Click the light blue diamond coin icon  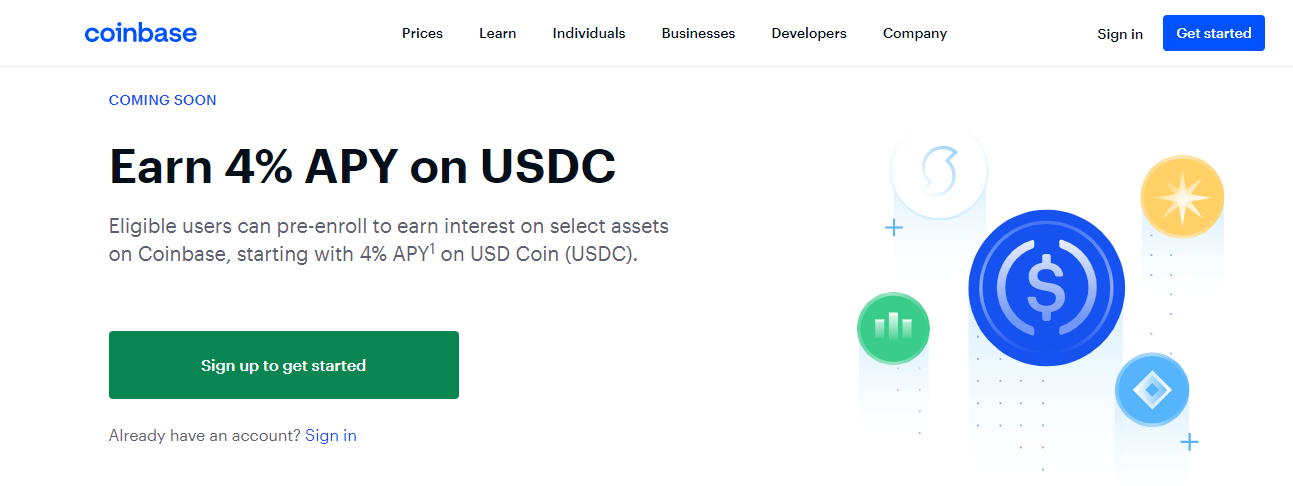[x=1152, y=390]
